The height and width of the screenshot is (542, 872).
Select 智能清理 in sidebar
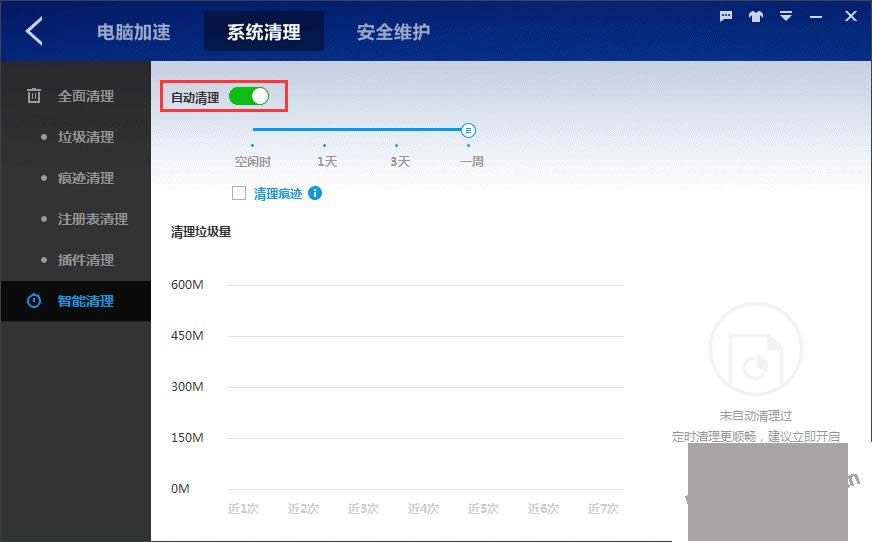pyautogui.click(x=76, y=301)
